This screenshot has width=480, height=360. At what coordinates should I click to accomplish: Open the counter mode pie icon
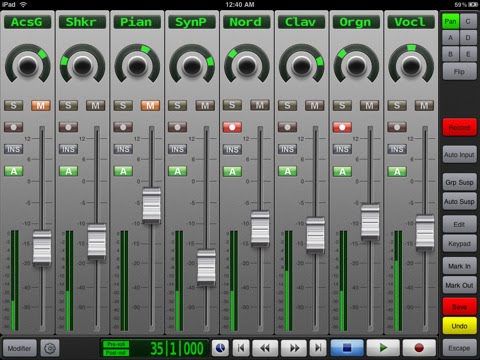(220, 348)
